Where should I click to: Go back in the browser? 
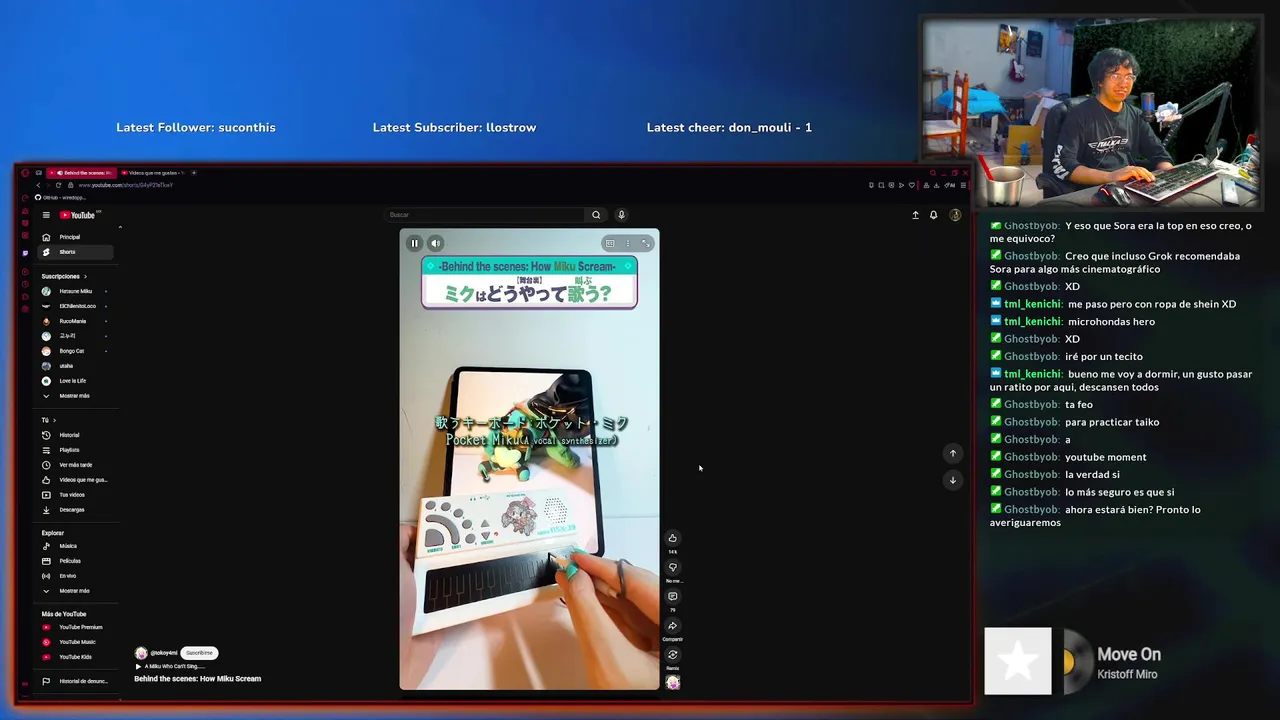click(38, 185)
